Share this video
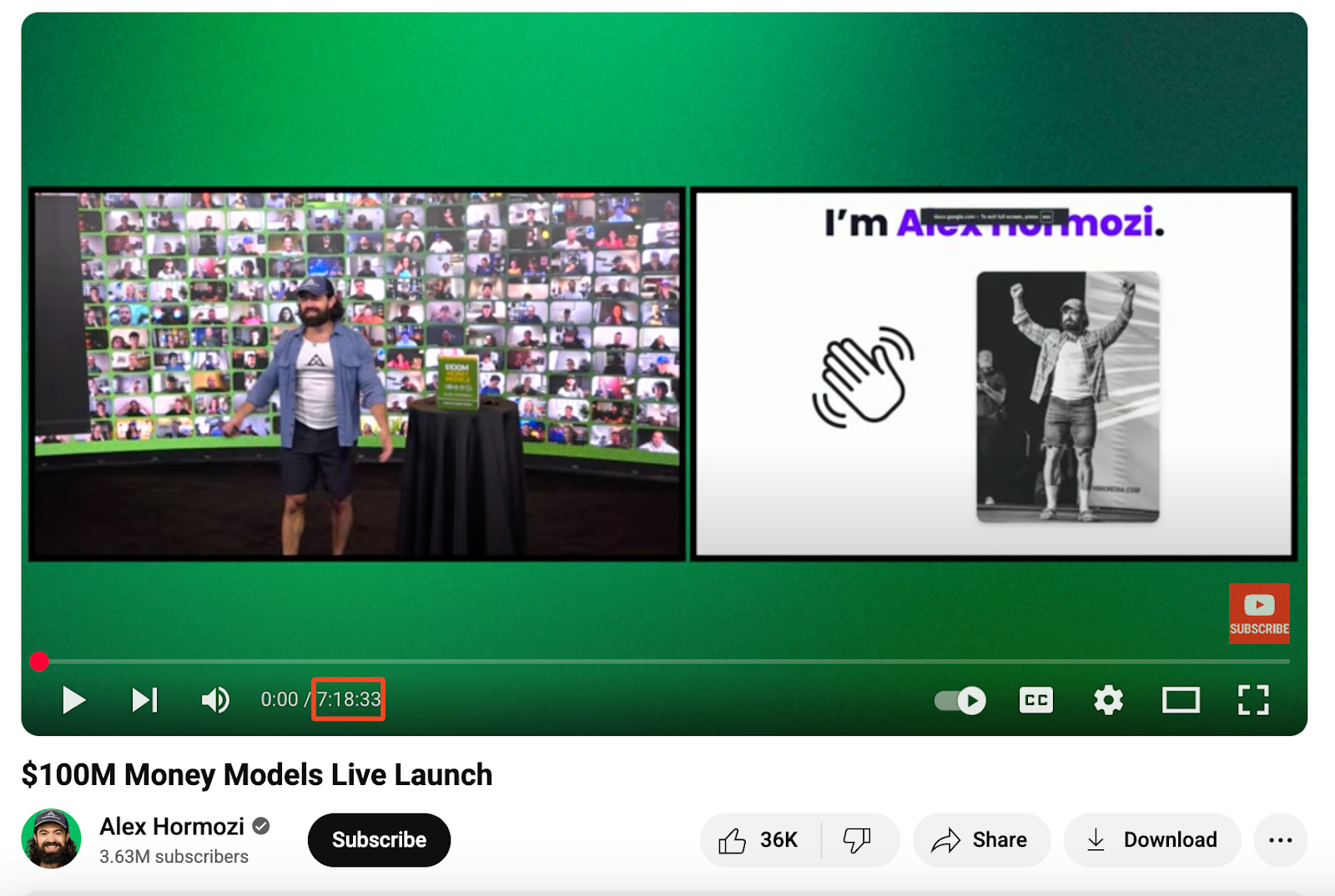 click(980, 840)
